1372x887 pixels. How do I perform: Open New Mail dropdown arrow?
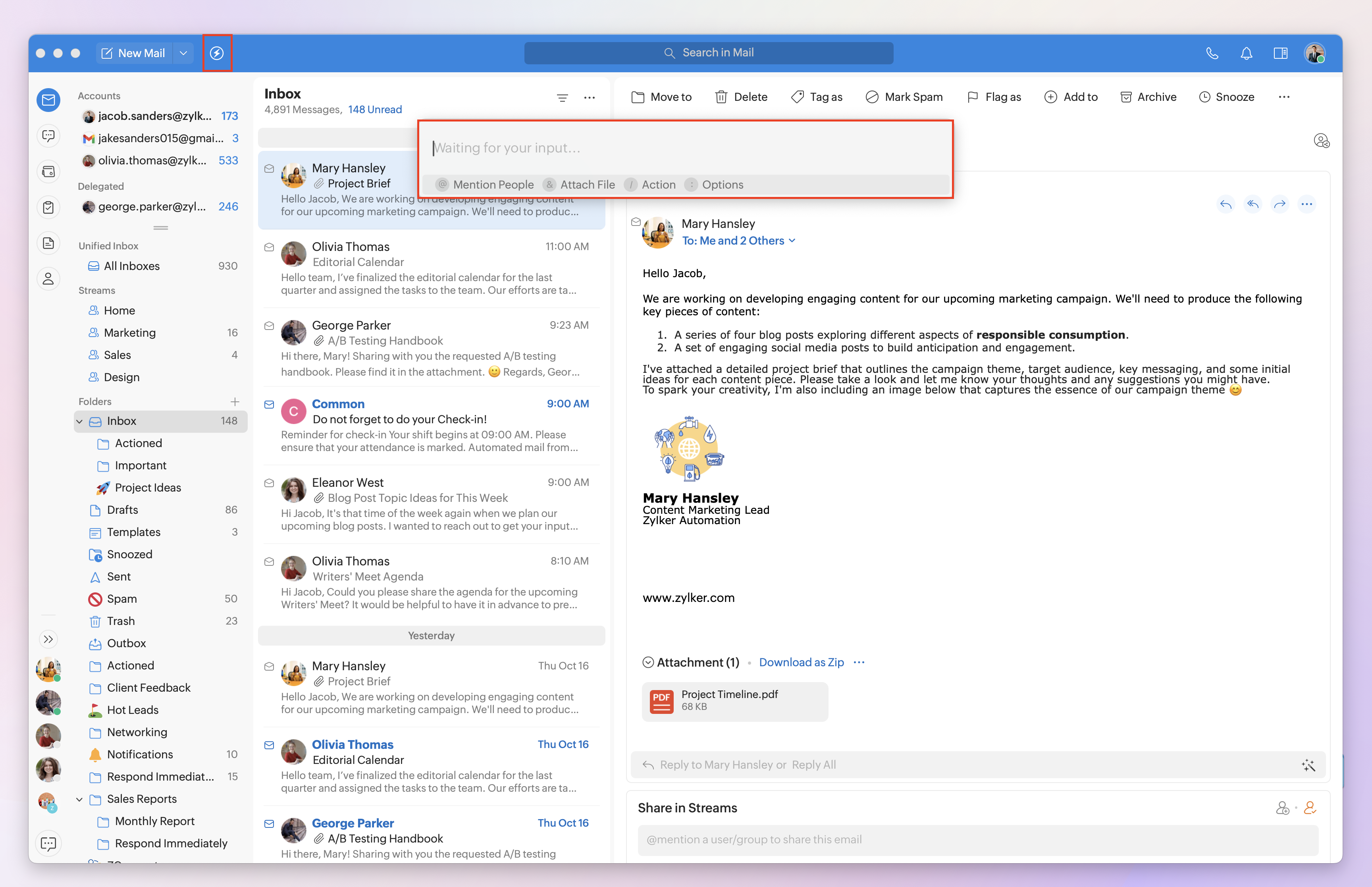(x=183, y=53)
